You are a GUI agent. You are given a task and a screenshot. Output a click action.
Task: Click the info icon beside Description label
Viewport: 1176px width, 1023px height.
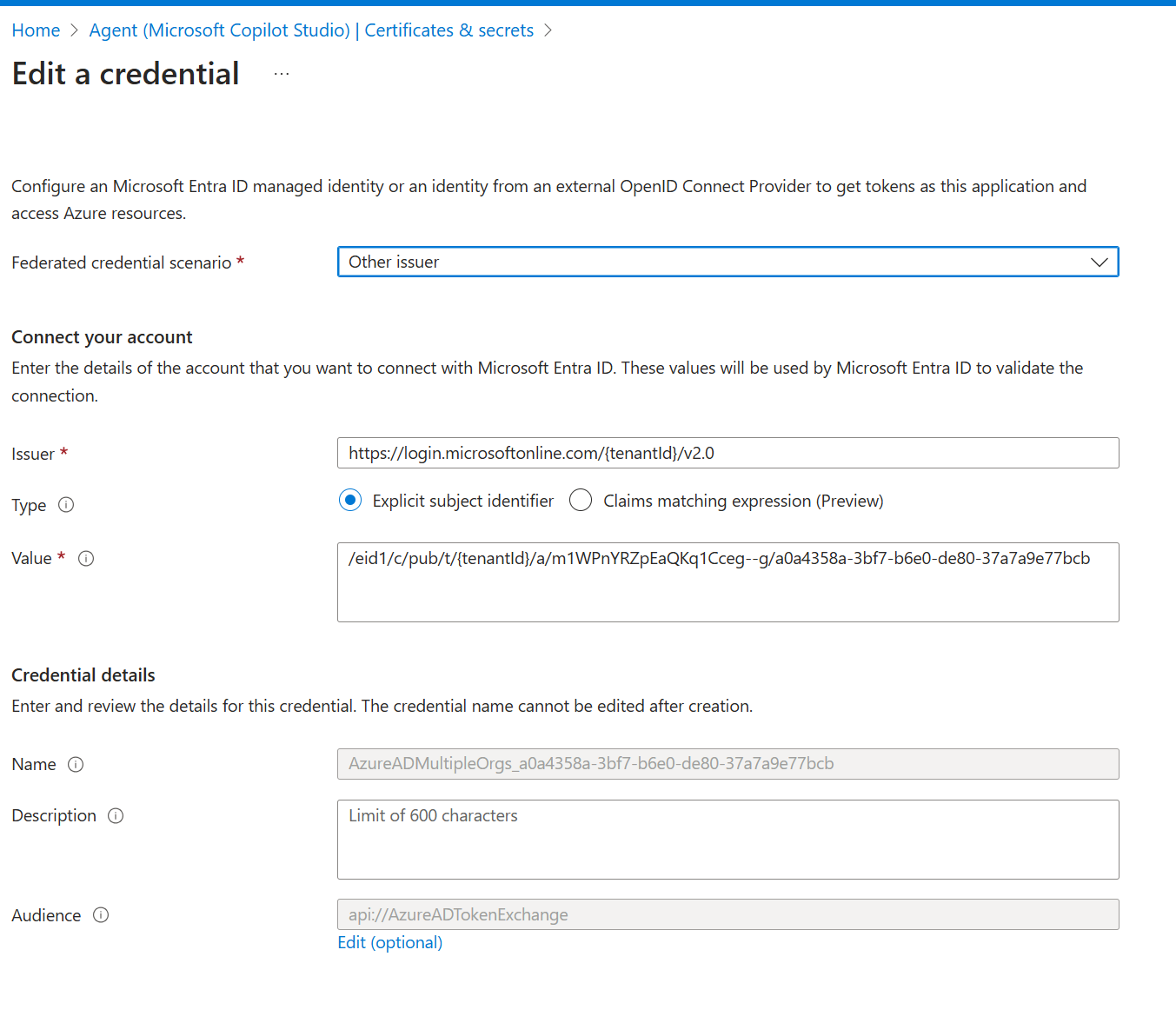[x=116, y=816]
